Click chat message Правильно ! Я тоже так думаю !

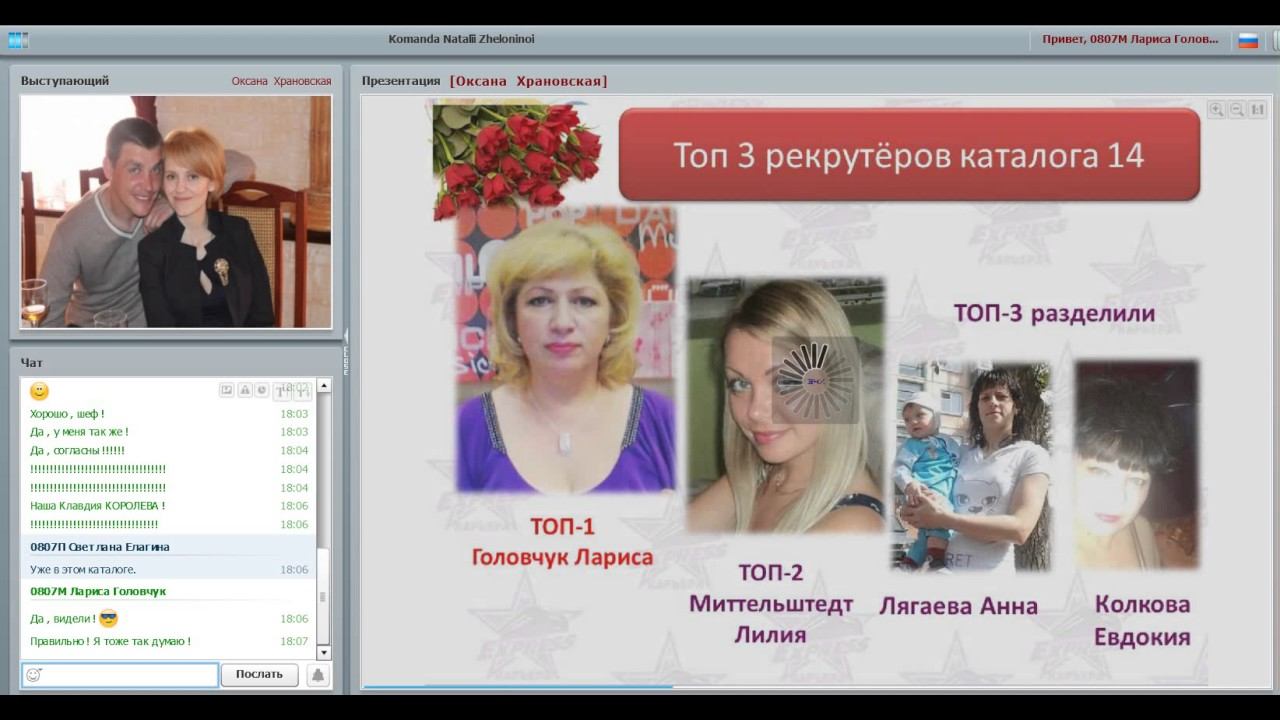coord(110,641)
